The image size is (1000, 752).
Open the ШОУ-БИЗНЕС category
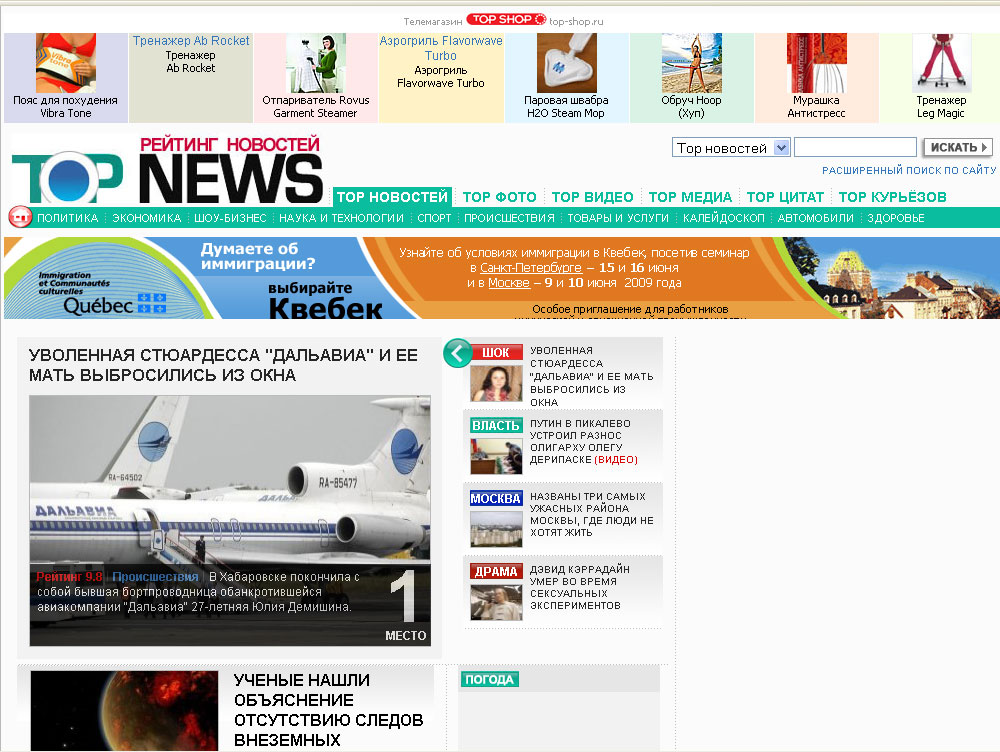tap(230, 218)
